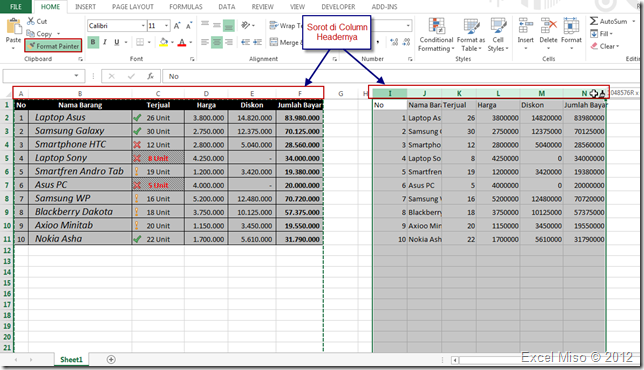This screenshot has width=644, height=370.
Task: Open Cell Styles gallery
Action: click(498, 35)
